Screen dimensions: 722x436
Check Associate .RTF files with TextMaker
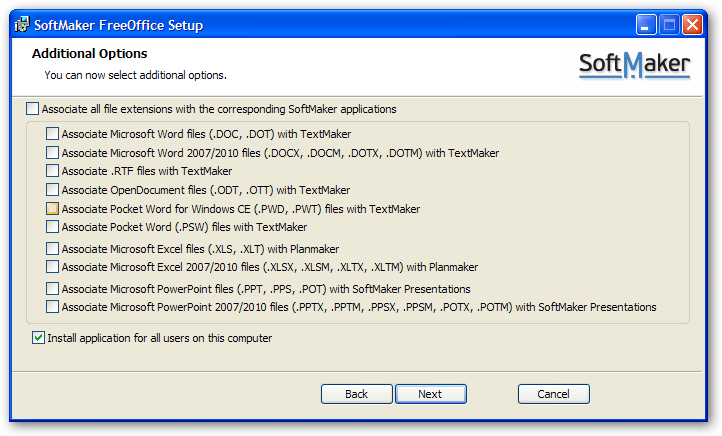pyautogui.click(x=52, y=171)
